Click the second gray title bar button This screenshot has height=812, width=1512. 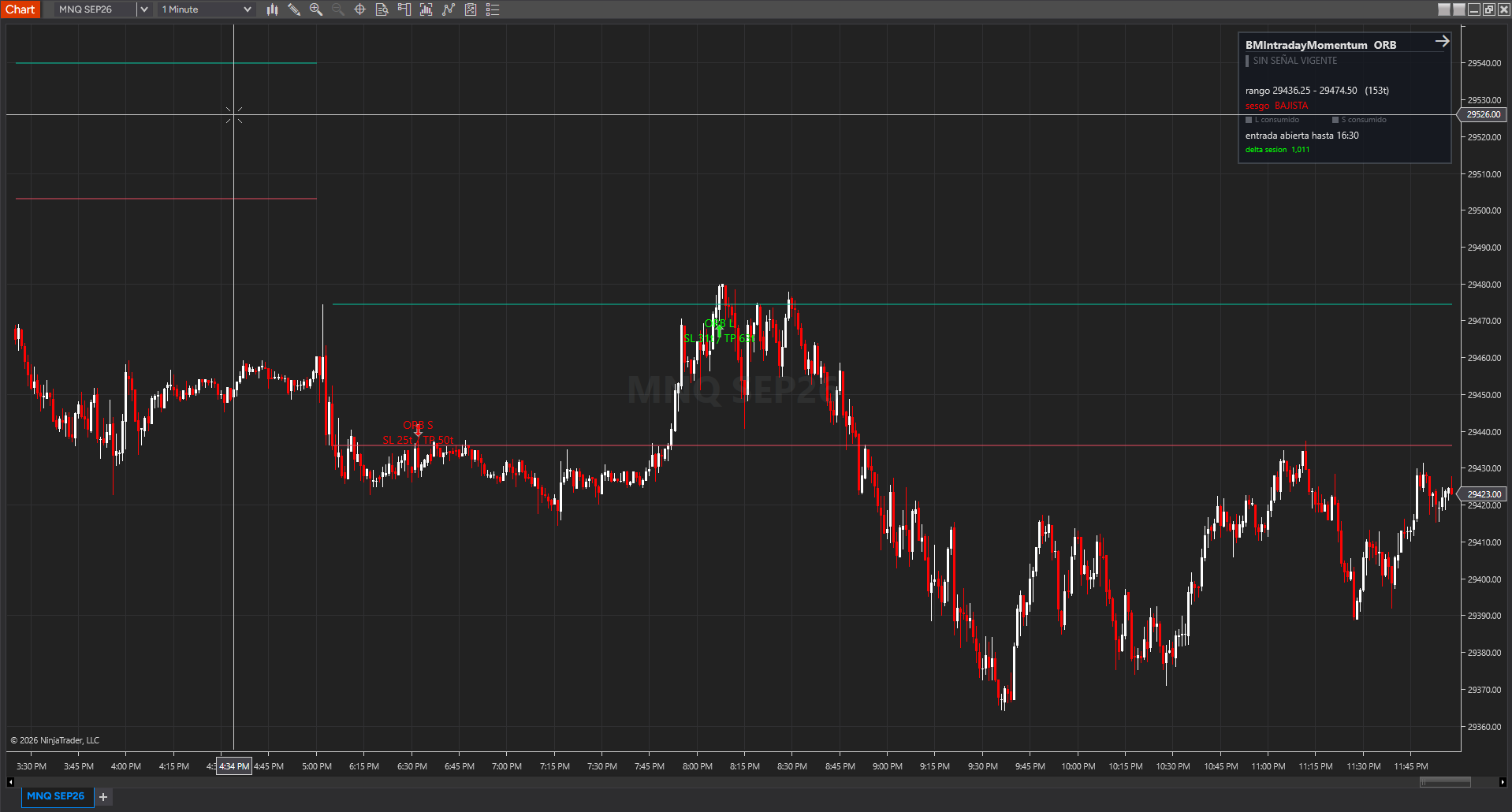coord(1459,9)
